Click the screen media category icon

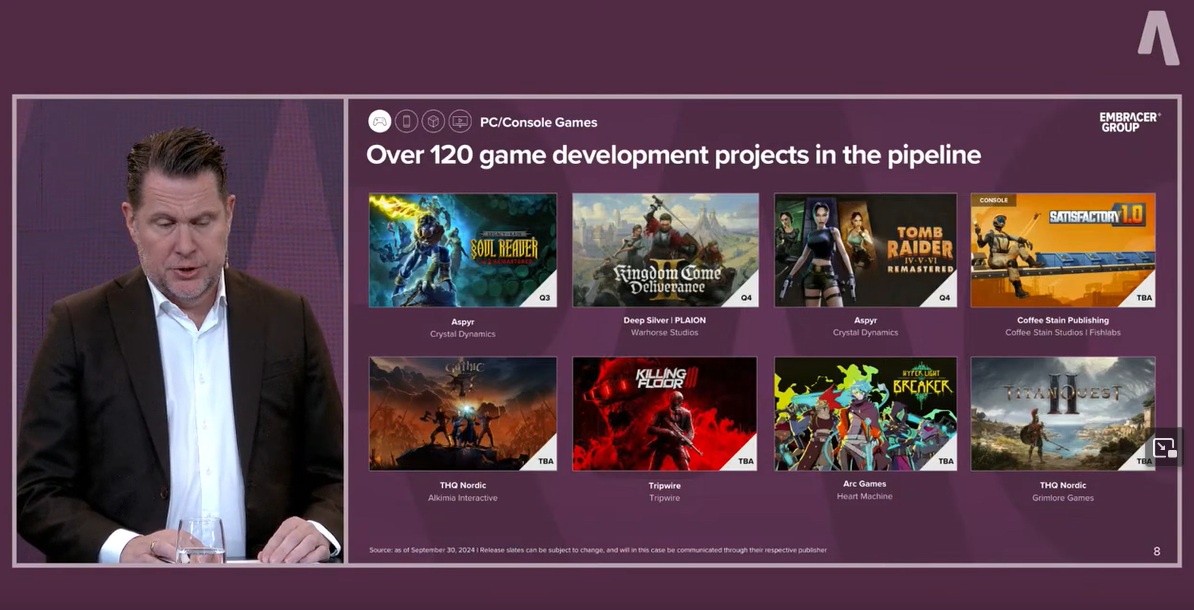460,121
